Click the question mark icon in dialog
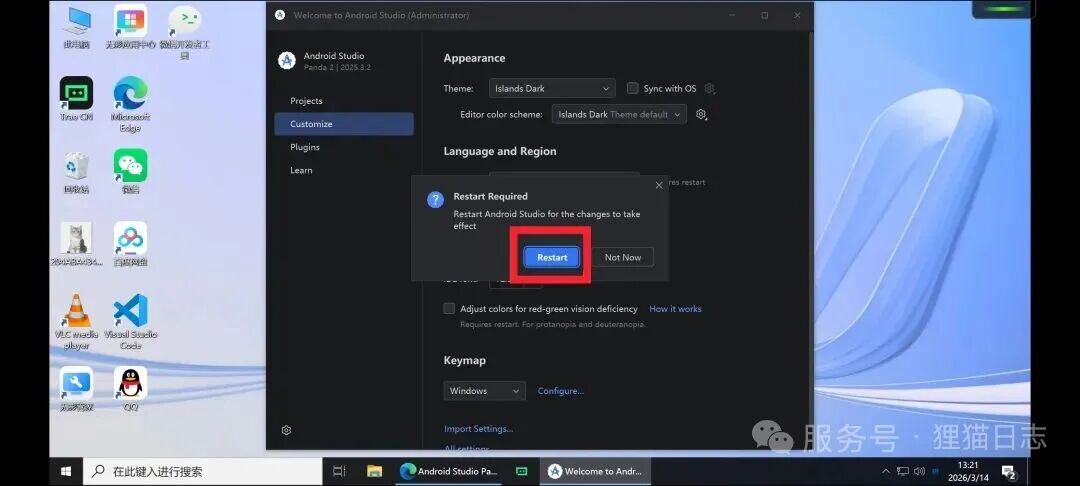Image resolution: width=1080 pixels, height=486 pixels. [x=435, y=200]
